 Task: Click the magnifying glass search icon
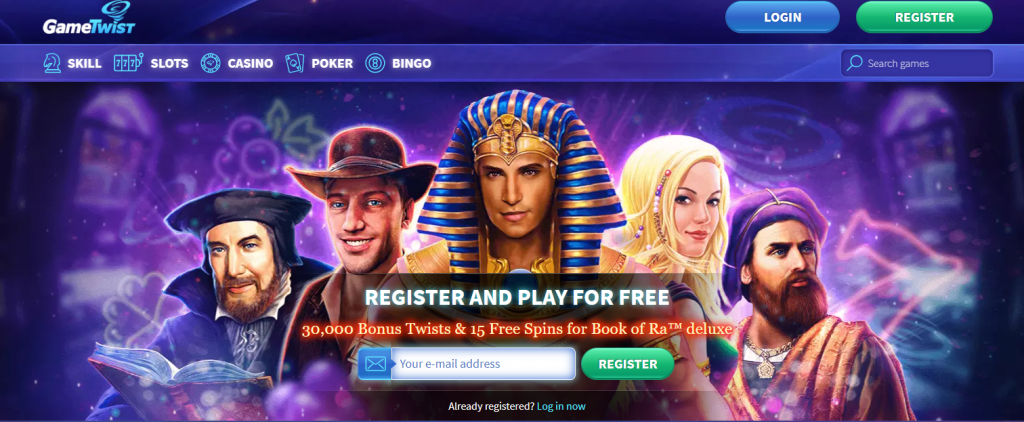854,63
